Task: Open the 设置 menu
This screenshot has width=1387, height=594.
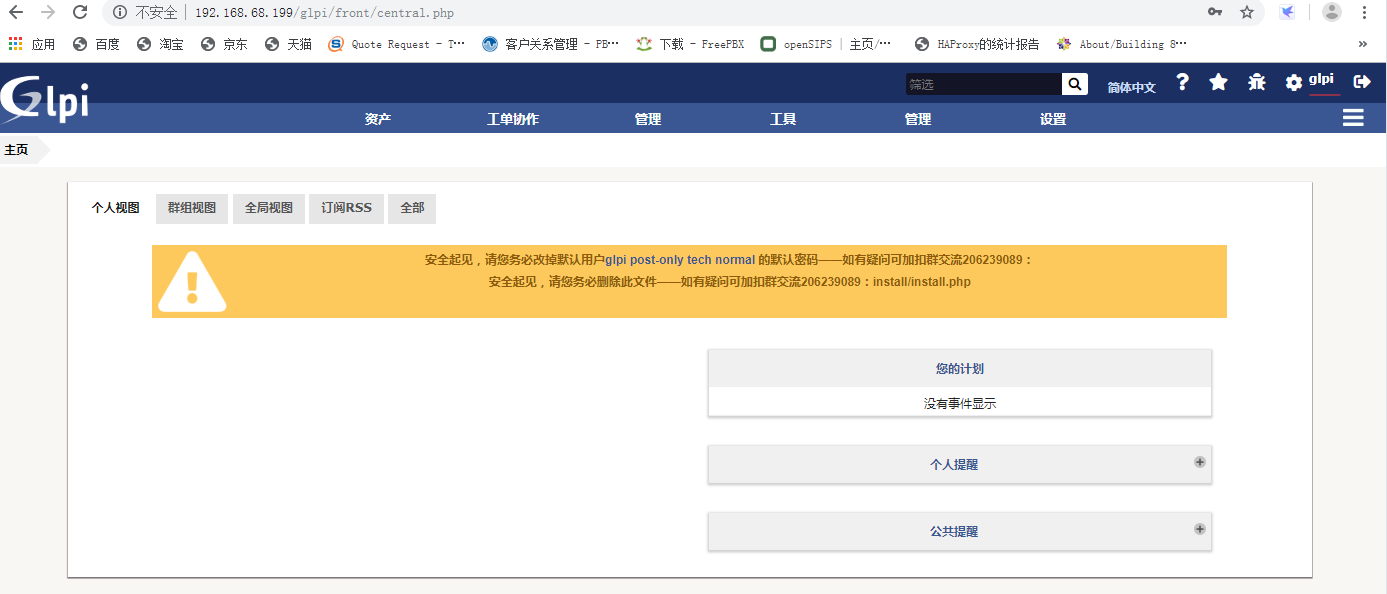Action: click(x=1052, y=119)
